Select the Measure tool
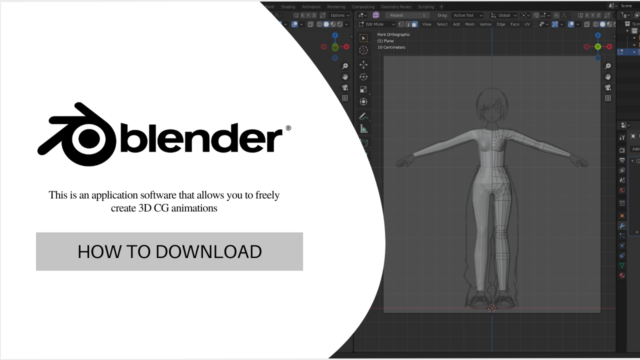 pos(363,129)
